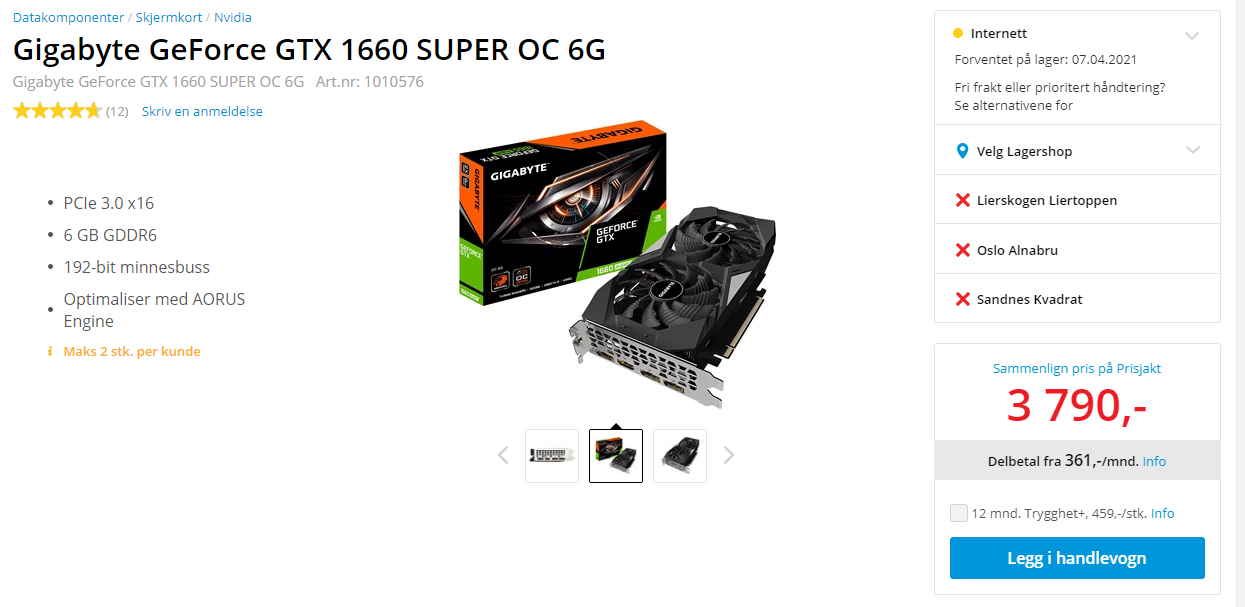The image size is (1245, 607).
Task: Click the next image arrow
Action: point(729,456)
